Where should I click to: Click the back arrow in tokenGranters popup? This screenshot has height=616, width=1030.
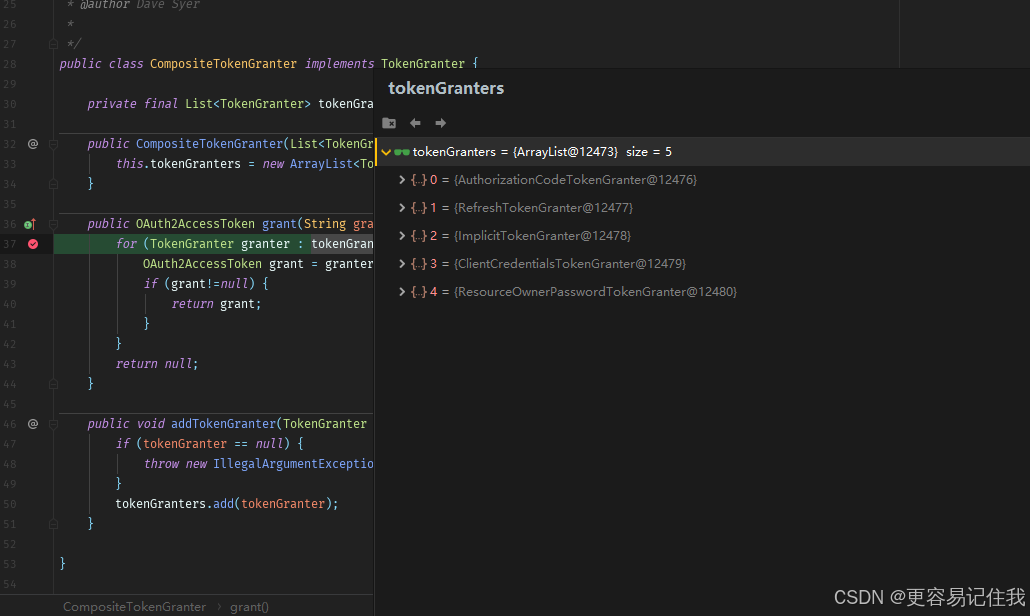coord(415,123)
